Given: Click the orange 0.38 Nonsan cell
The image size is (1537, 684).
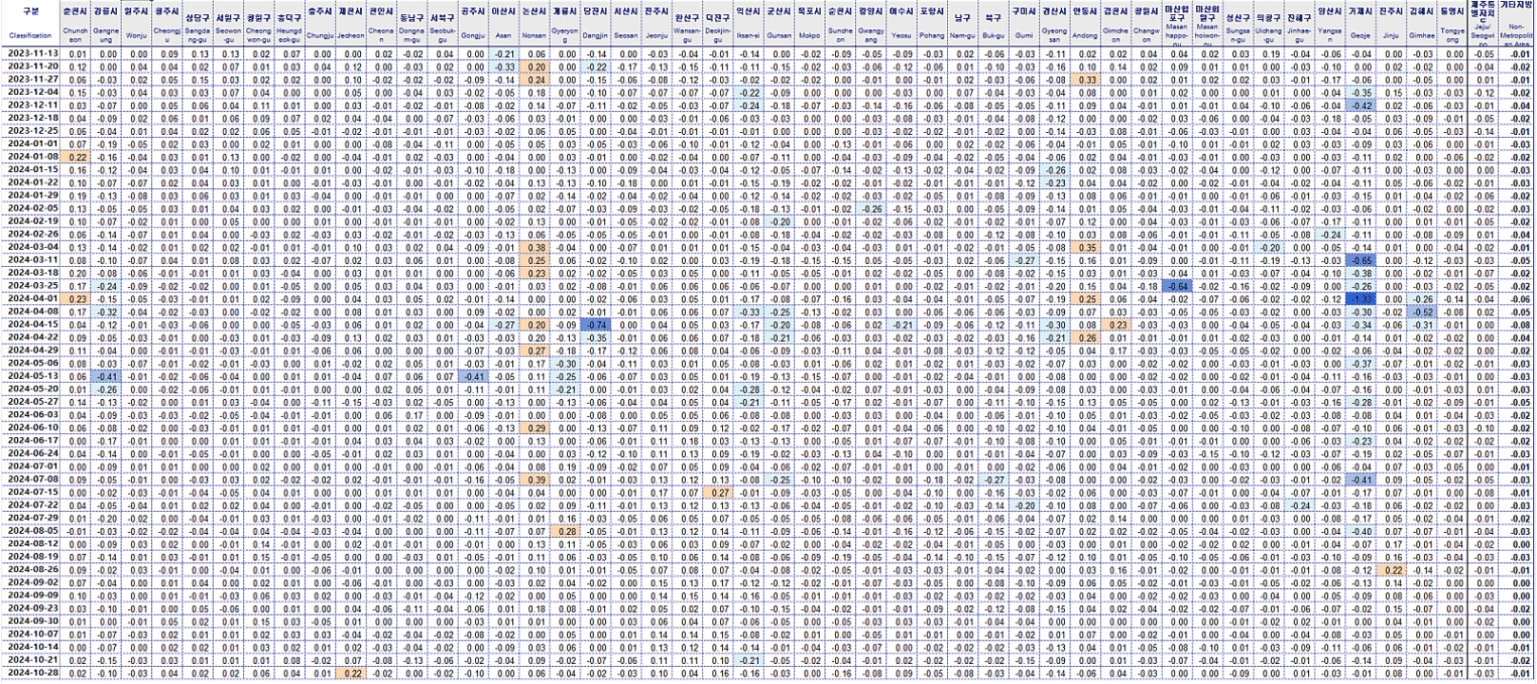Looking at the screenshot, I should (536, 247).
